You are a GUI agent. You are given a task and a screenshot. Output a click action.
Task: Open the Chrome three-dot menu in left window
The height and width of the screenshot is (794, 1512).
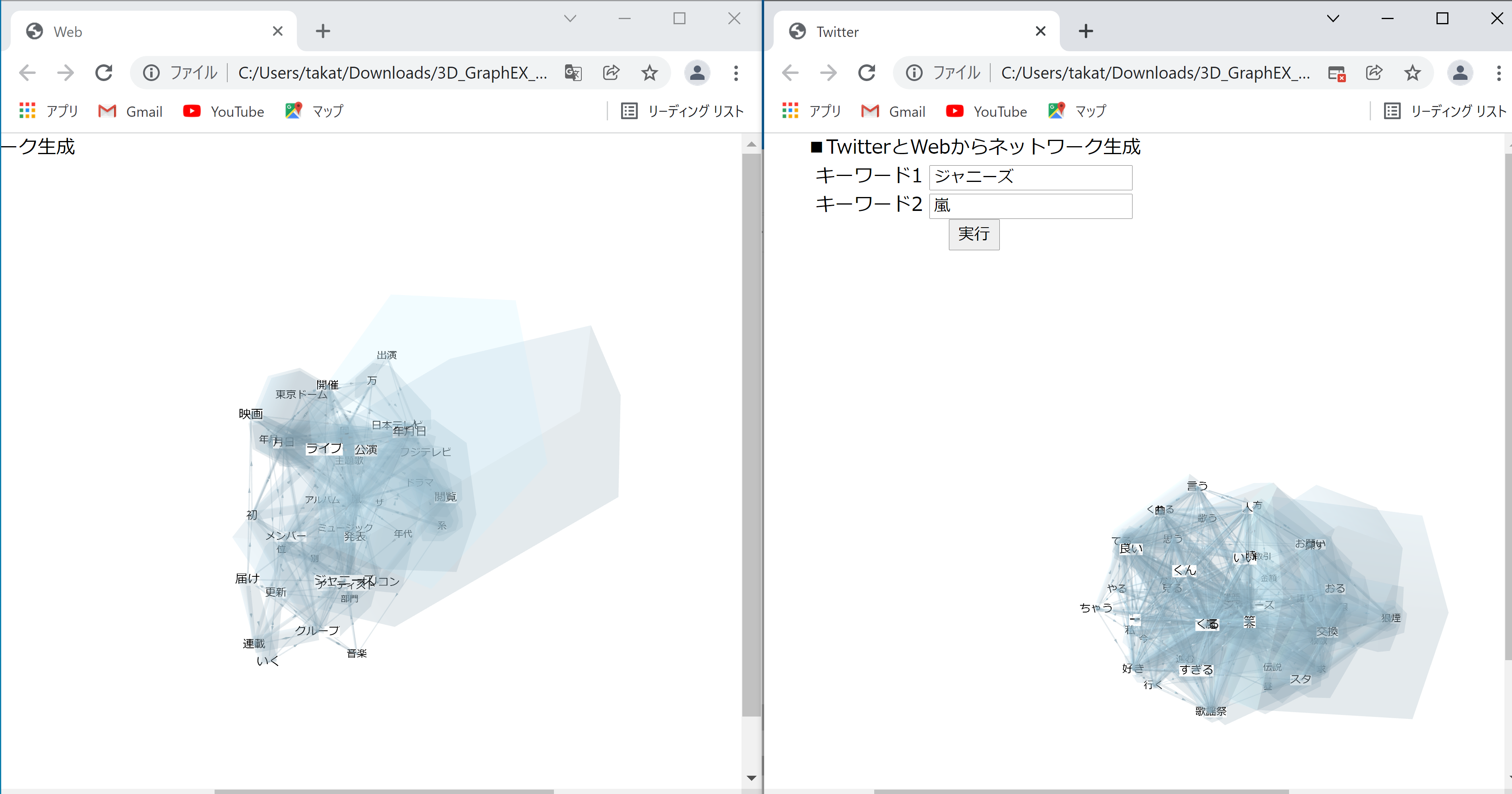736,73
